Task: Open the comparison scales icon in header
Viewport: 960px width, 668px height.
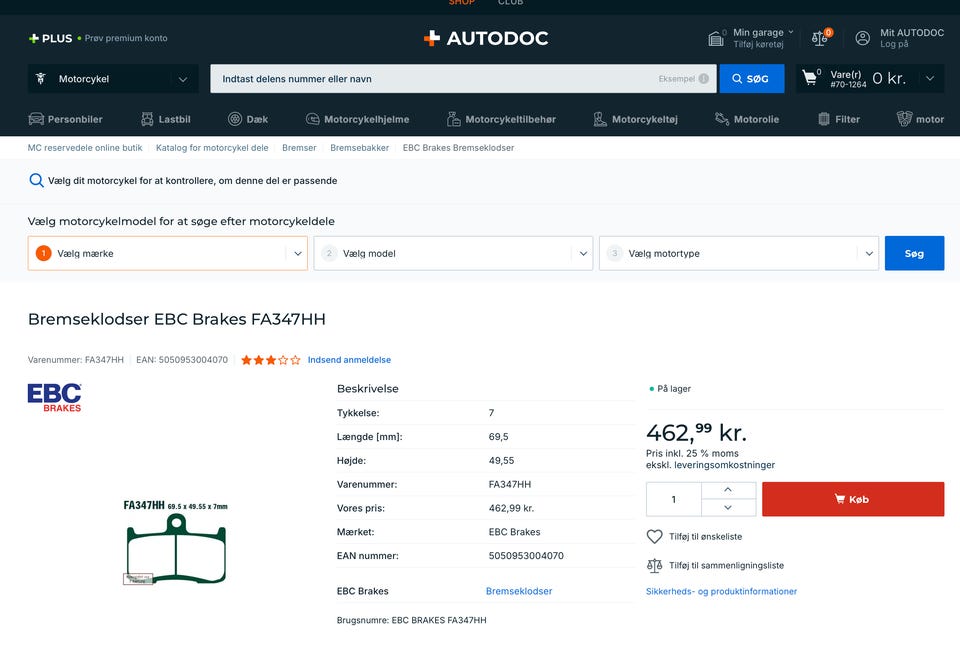Action: [x=820, y=39]
